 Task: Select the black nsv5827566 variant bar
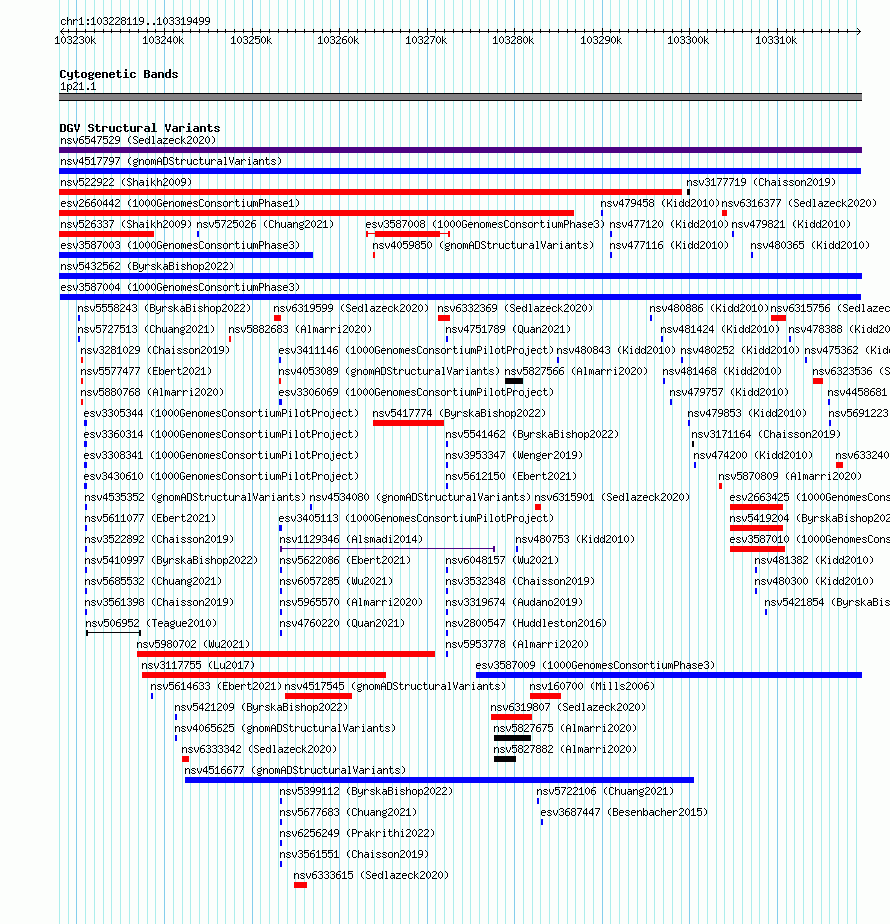pyautogui.click(x=514, y=381)
